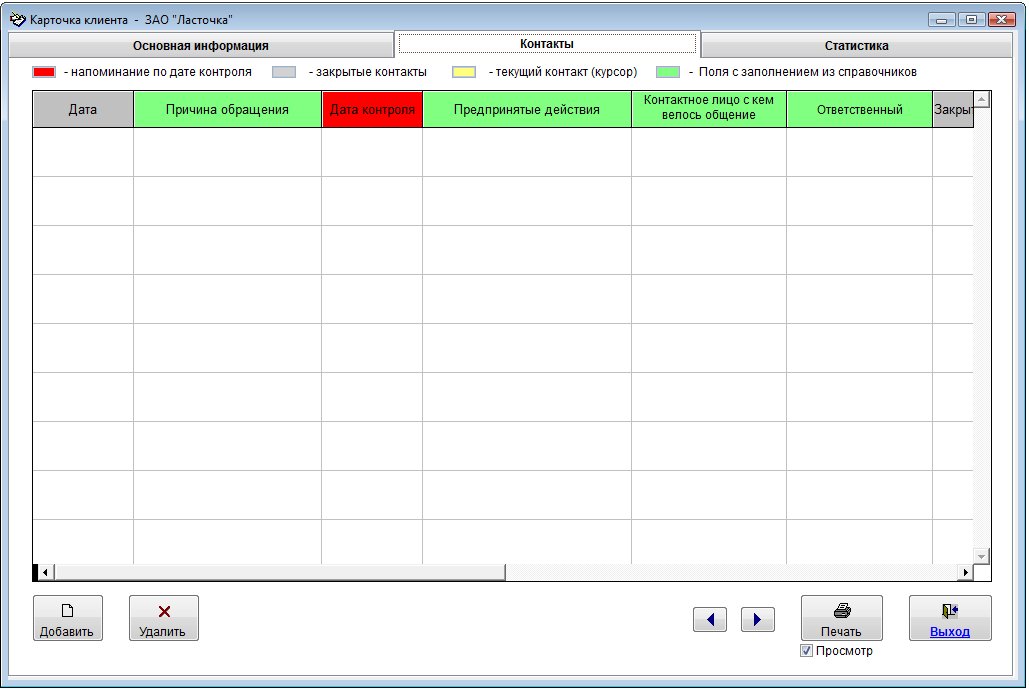Click the horizontal scrollbar thumb

(280, 572)
